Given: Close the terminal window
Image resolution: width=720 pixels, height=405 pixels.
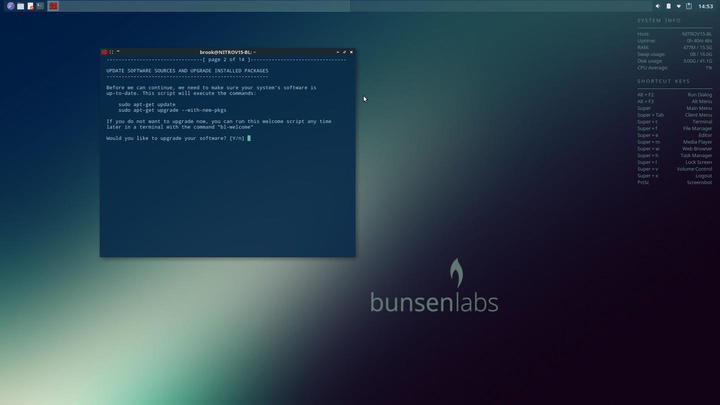Looking at the screenshot, I should pos(351,52).
